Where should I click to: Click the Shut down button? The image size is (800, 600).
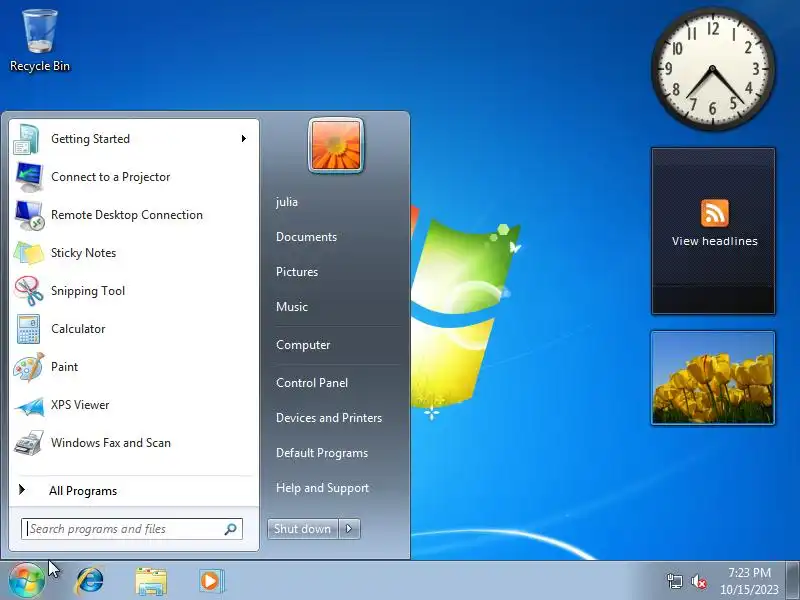303,529
